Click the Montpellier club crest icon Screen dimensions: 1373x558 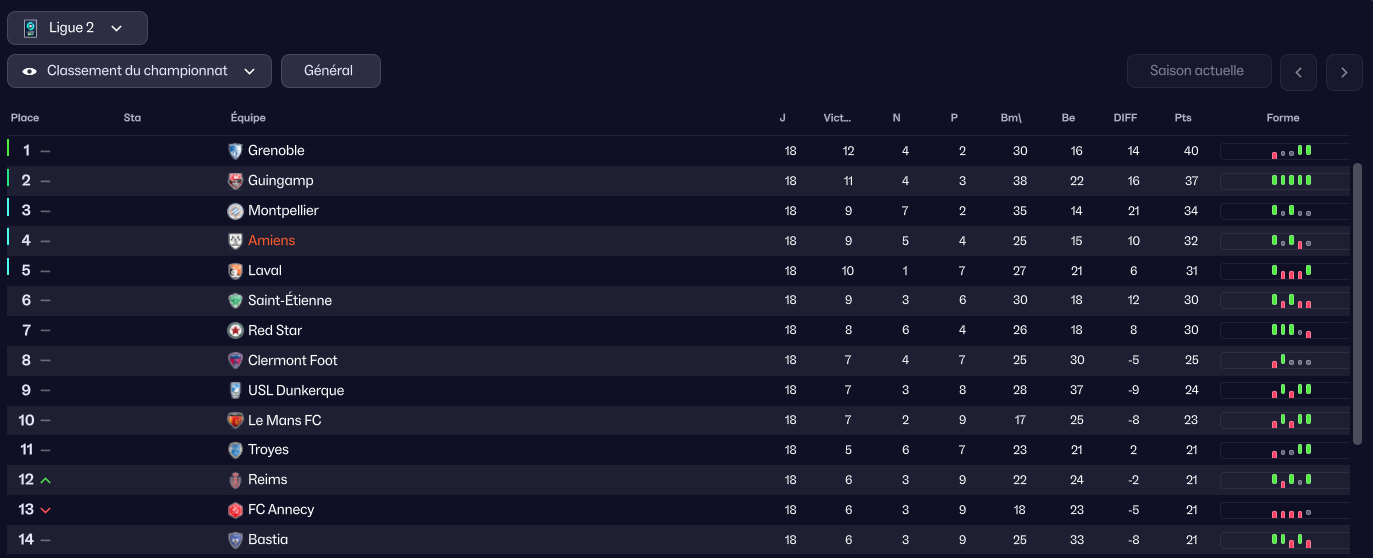(235, 211)
